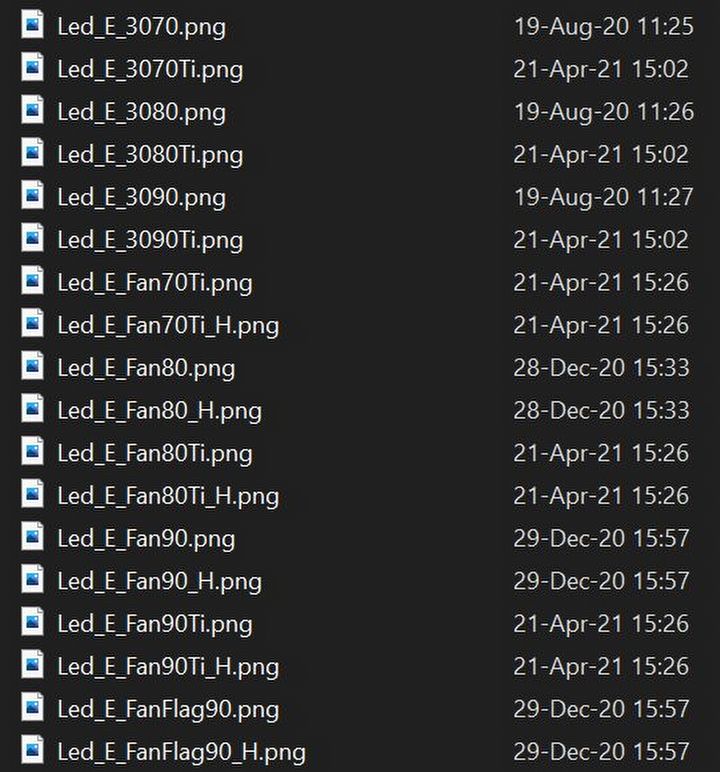This screenshot has height=772, width=720.
Task: Click the icon of Led_E_FanFlag90_H.png
Action: [x=33, y=750]
